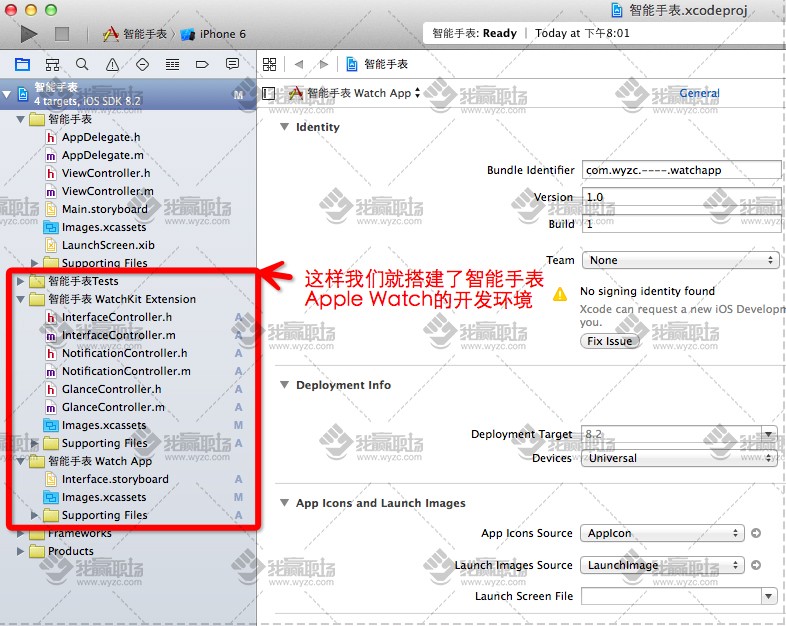Select Interface.storyboard file

coord(115,479)
